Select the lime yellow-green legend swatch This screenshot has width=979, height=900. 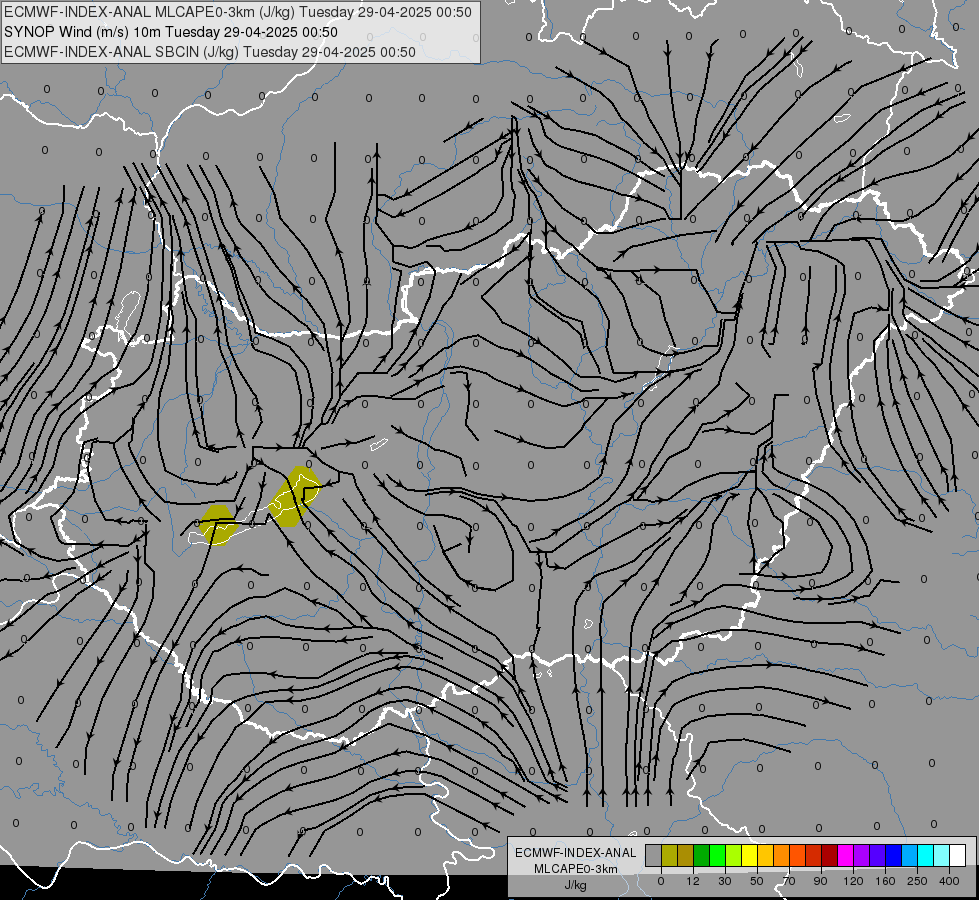[x=734, y=855]
